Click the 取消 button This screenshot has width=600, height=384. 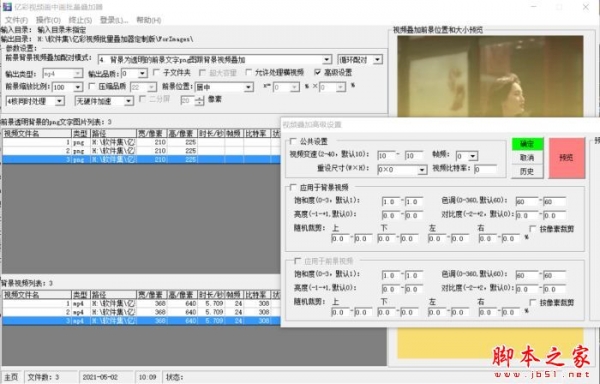527,158
